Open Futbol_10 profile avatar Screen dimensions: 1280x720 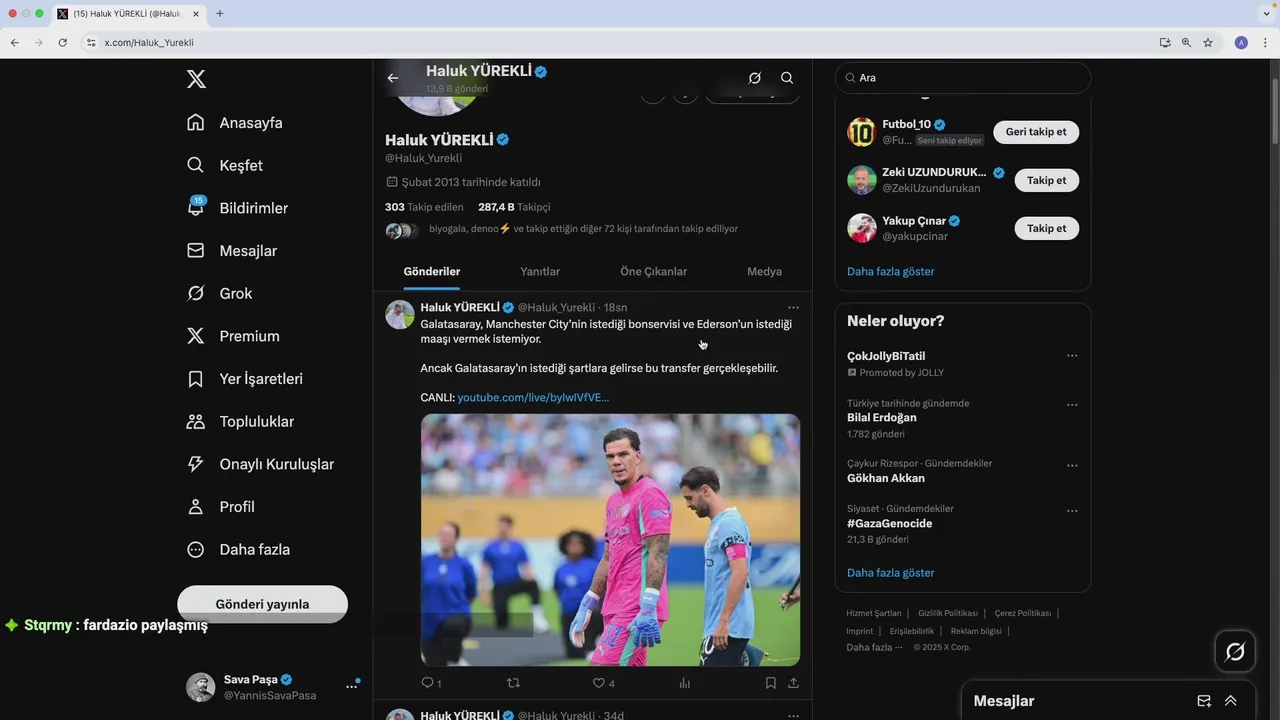point(862,132)
